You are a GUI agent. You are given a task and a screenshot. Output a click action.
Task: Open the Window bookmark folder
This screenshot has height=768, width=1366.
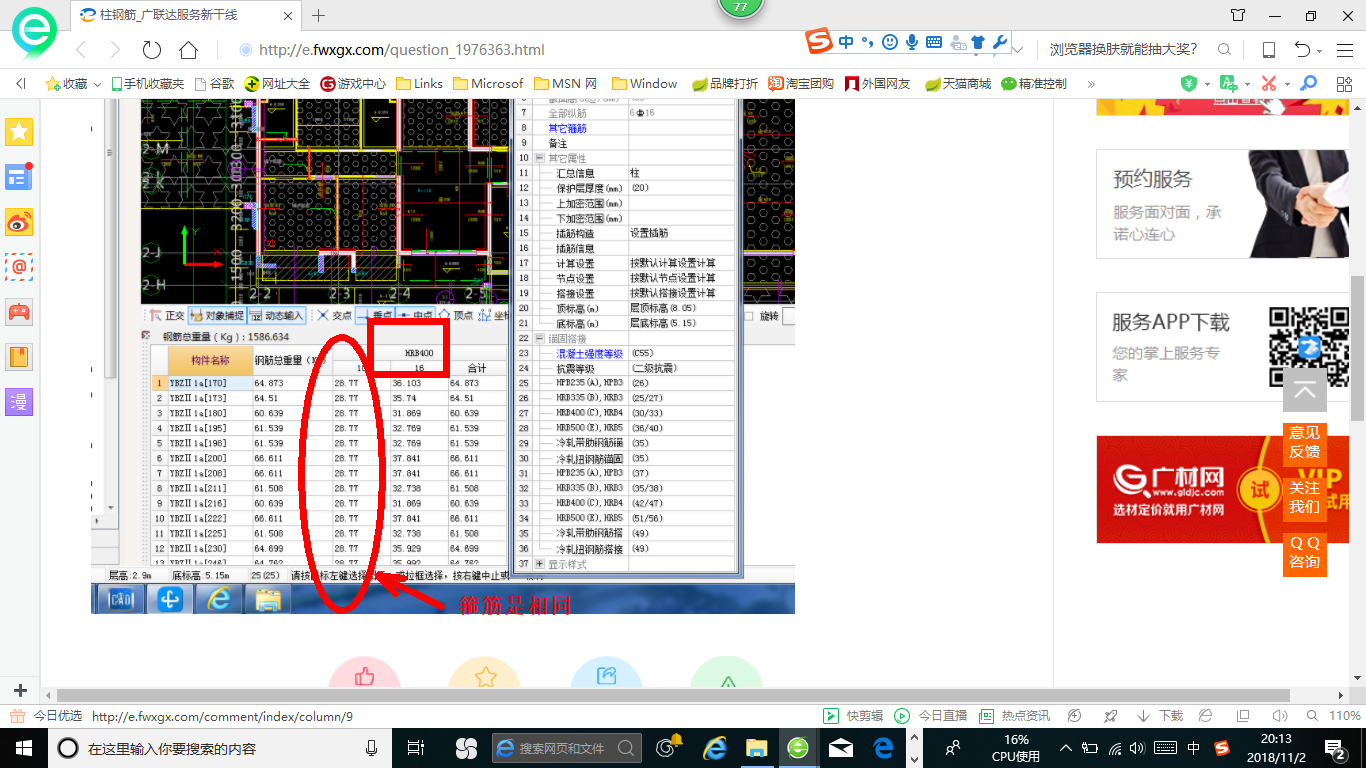coord(645,84)
